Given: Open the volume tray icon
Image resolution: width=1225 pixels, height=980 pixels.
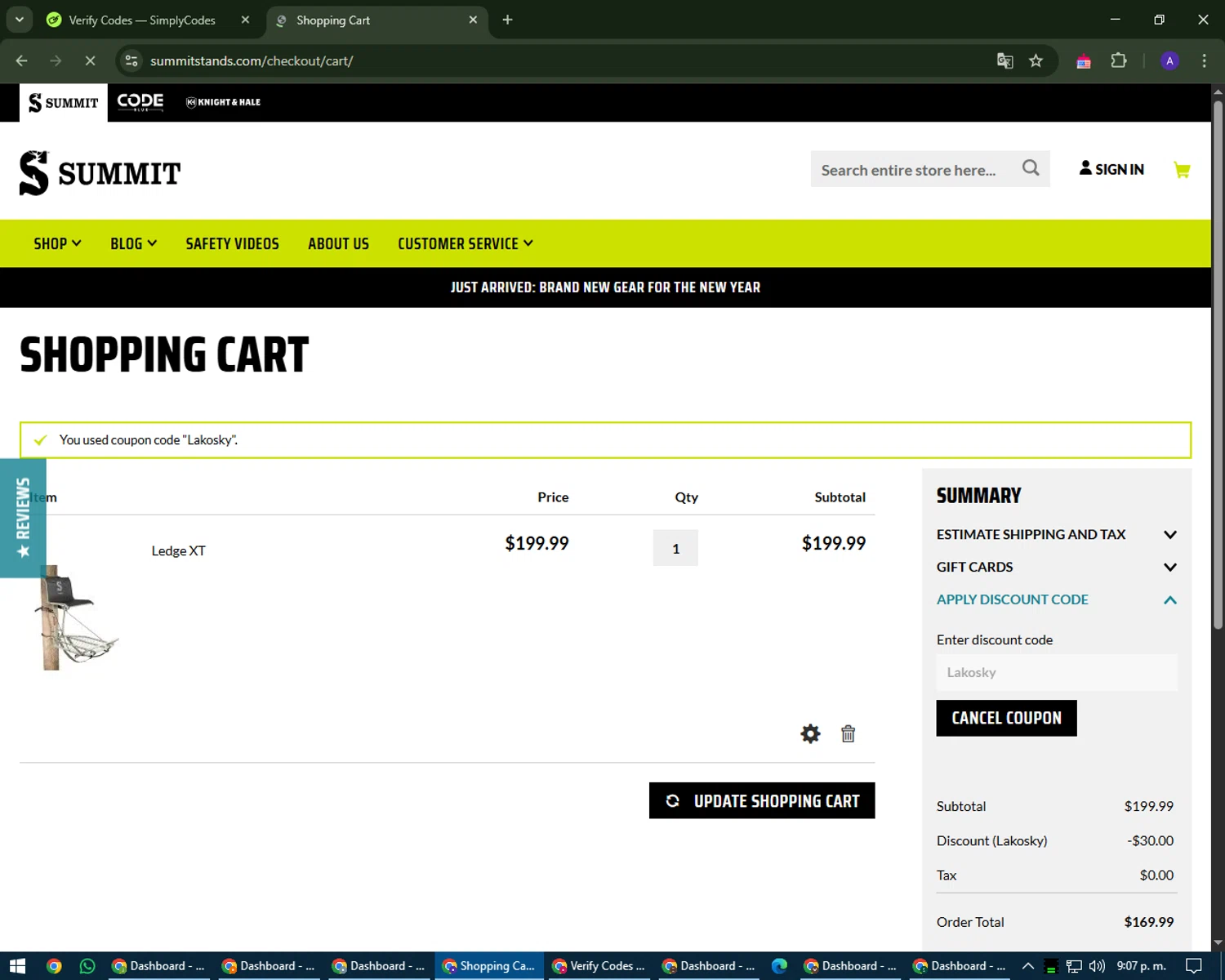Looking at the screenshot, I should pos(1097,966).
